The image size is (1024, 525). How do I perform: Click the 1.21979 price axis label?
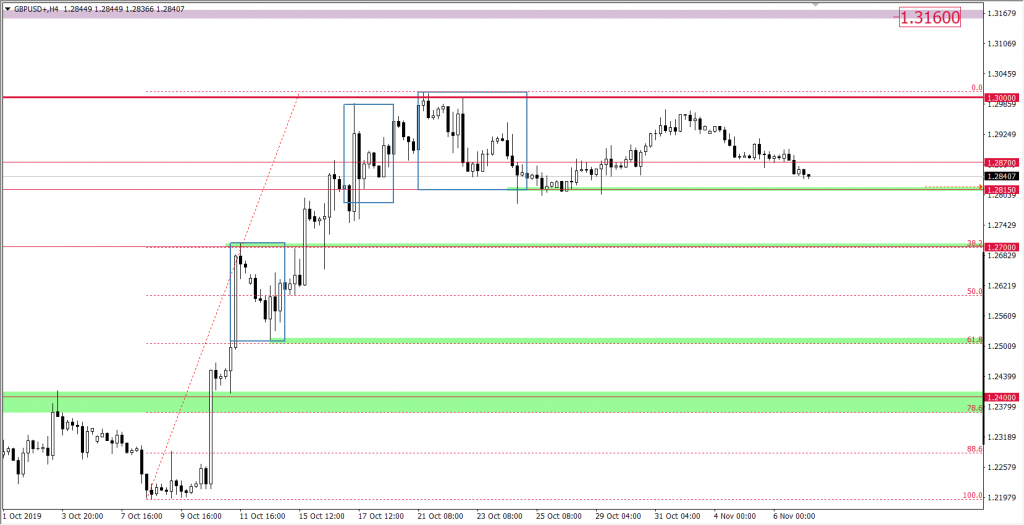click(1001, 498)
